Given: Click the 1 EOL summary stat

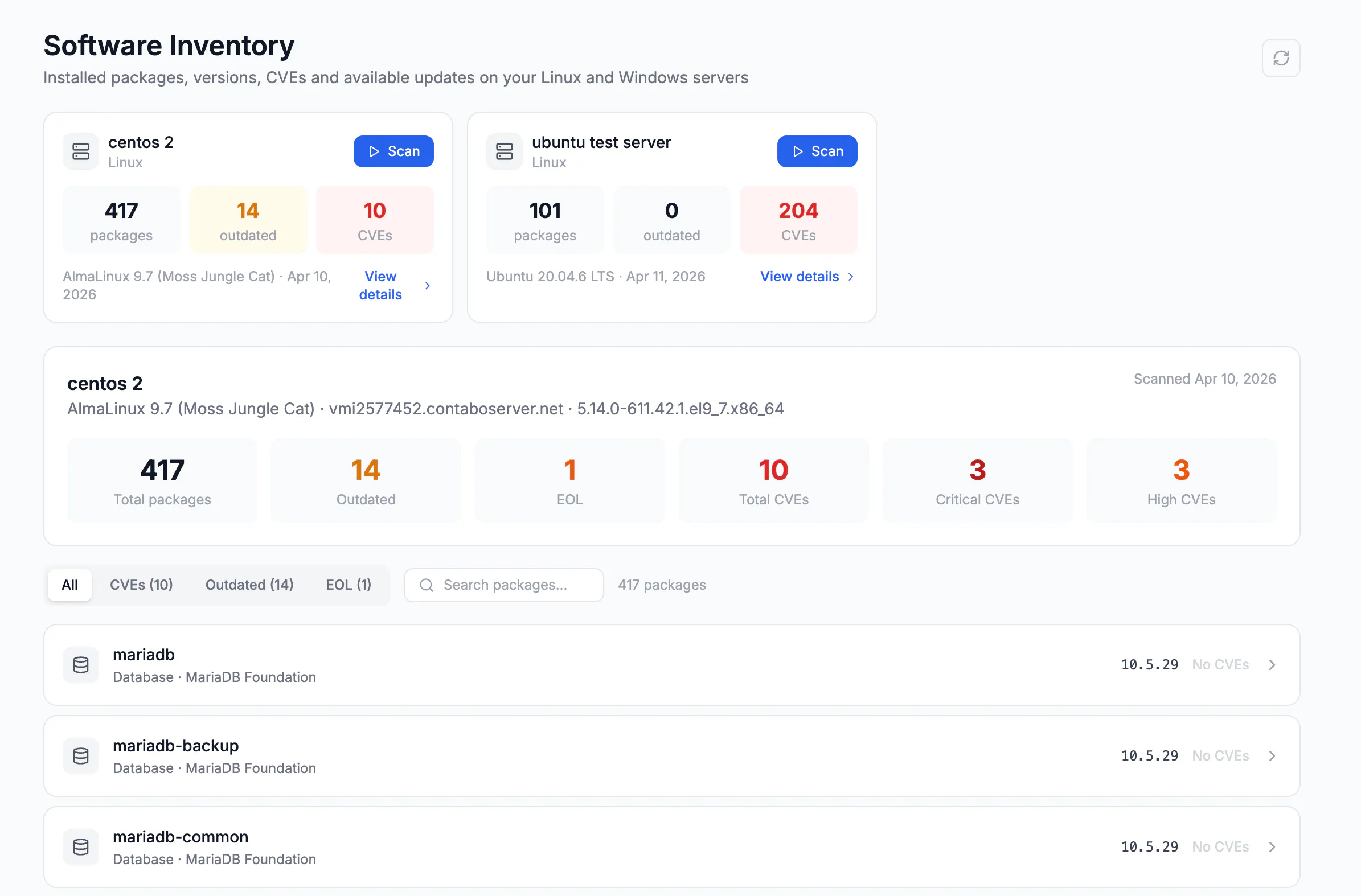Looking at the screenshot, I should [569, 480].
